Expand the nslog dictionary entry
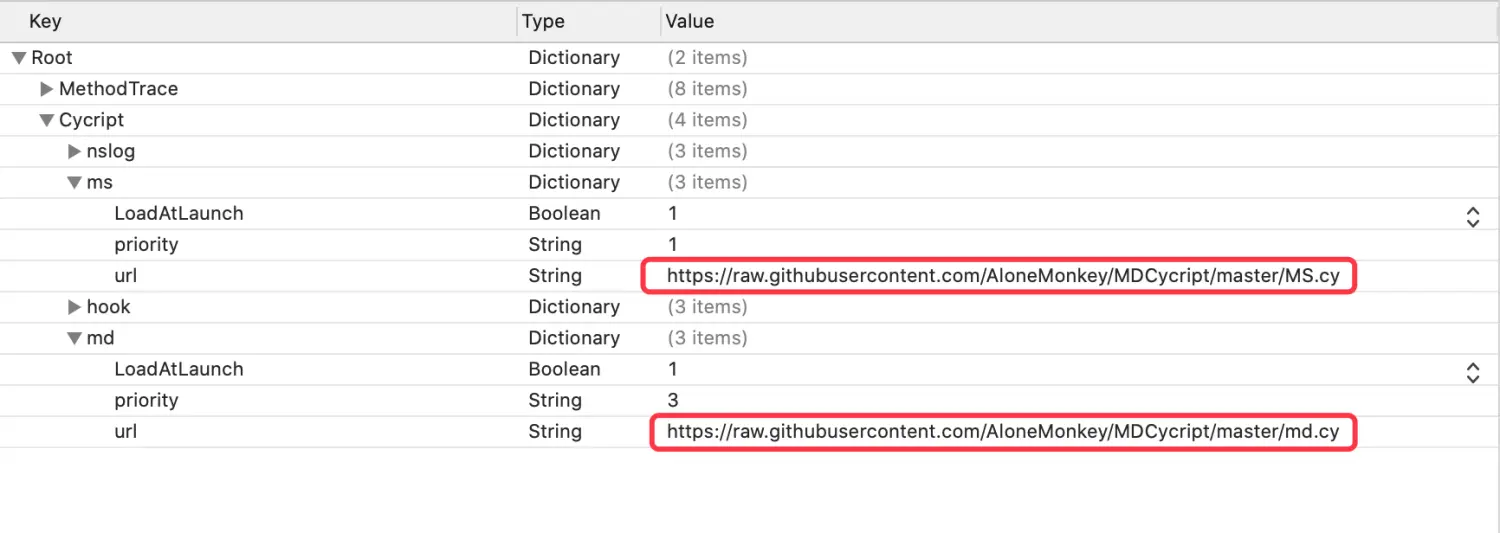Screen dimensions: 1500x533 point(74,151)
